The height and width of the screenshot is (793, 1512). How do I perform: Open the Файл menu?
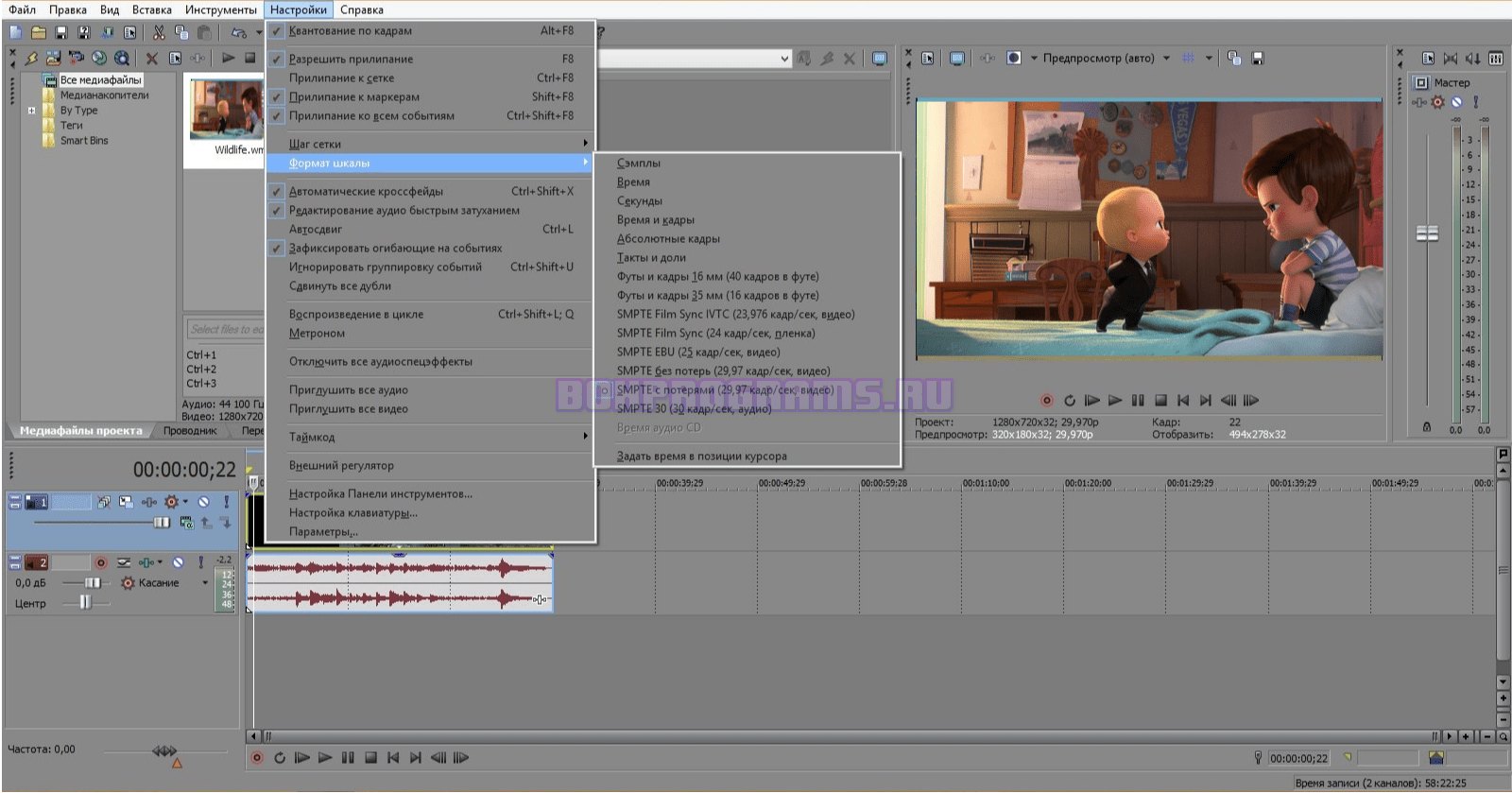(x=22, y=9)
